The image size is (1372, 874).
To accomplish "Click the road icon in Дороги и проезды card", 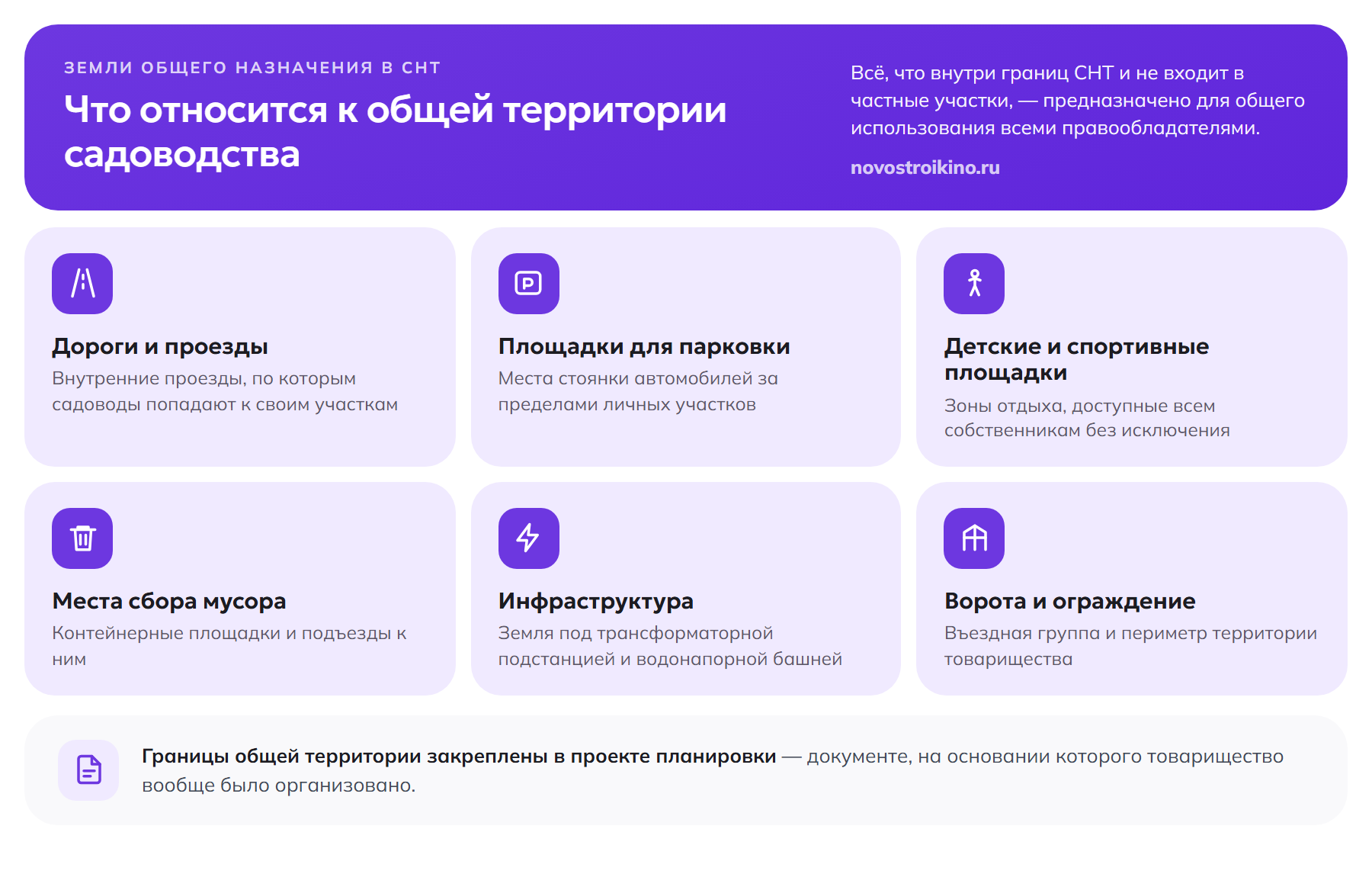I will [x=82, y=284].
